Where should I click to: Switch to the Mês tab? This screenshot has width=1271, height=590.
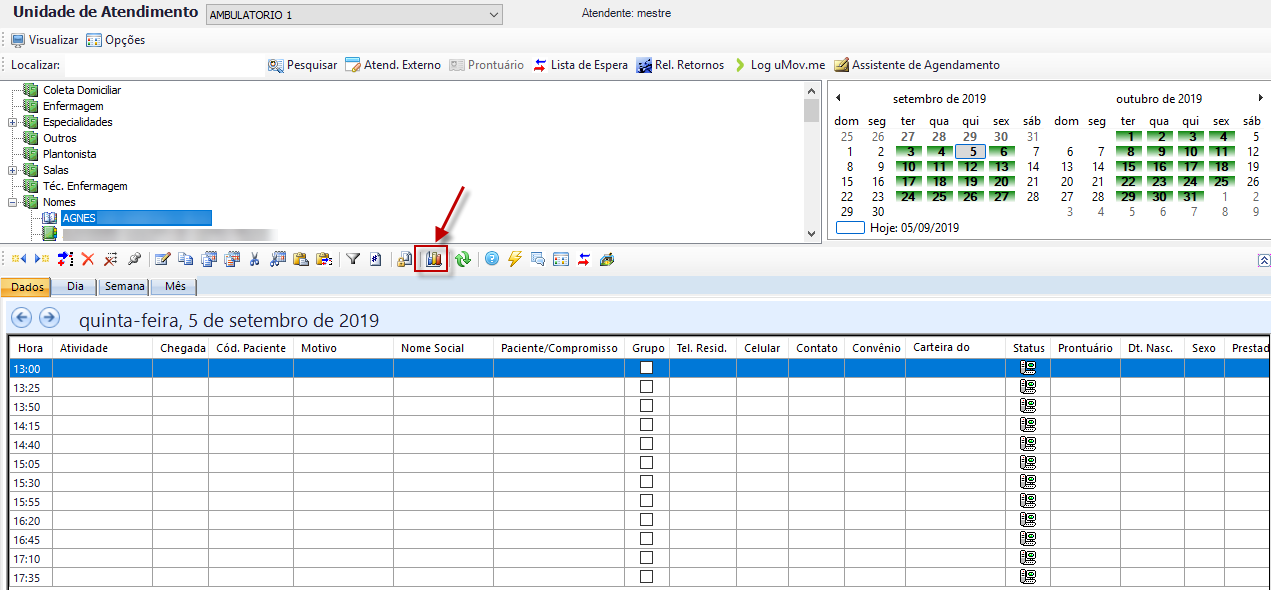coord(175,287)
